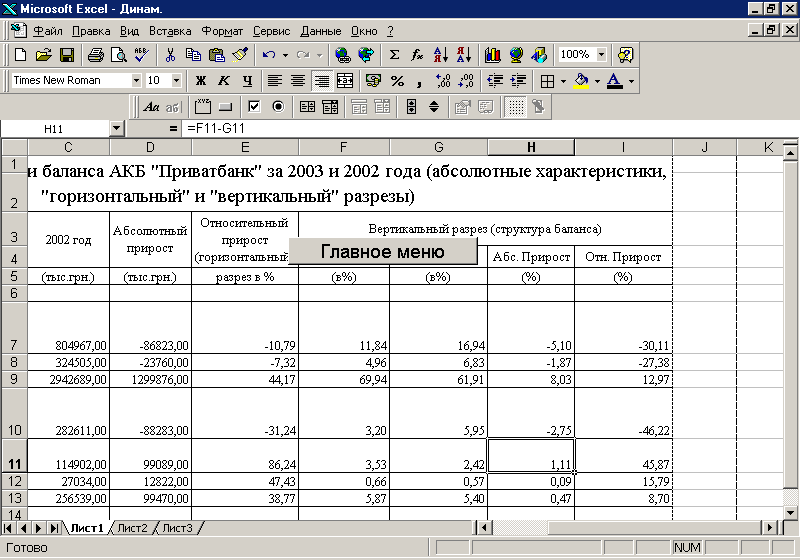Viewport: 800px width, 560px height.
Task: Select cell containing -46,22
Action: [x=623, y=413]
